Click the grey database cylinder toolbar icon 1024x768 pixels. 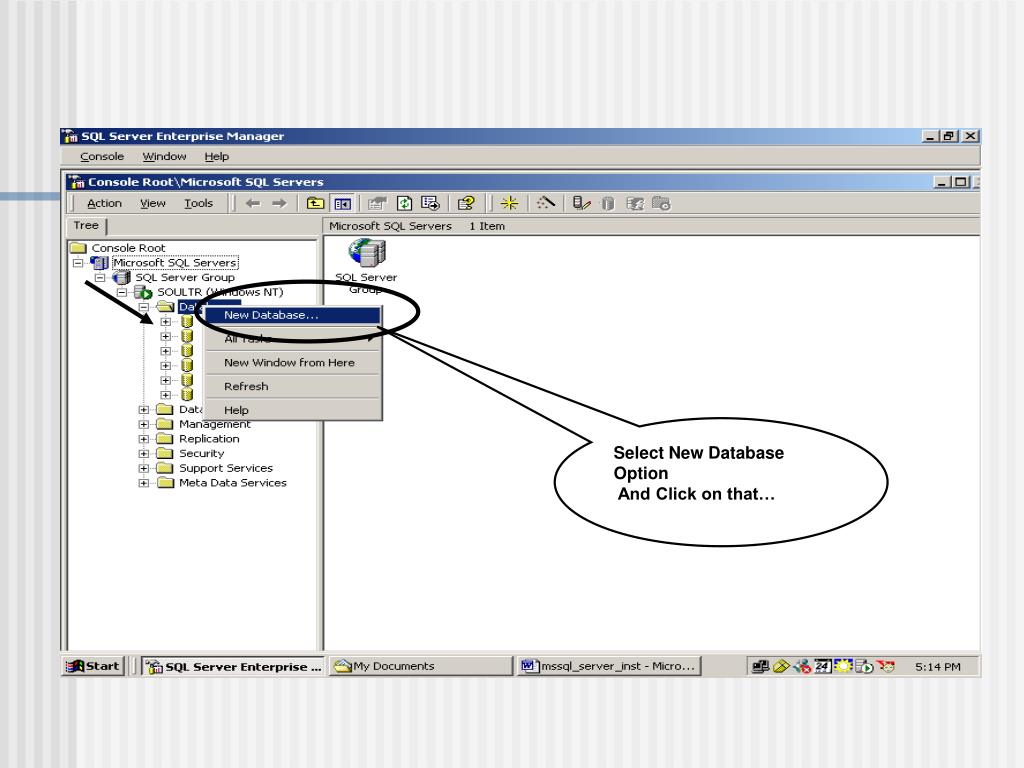[x=608, y=204]
